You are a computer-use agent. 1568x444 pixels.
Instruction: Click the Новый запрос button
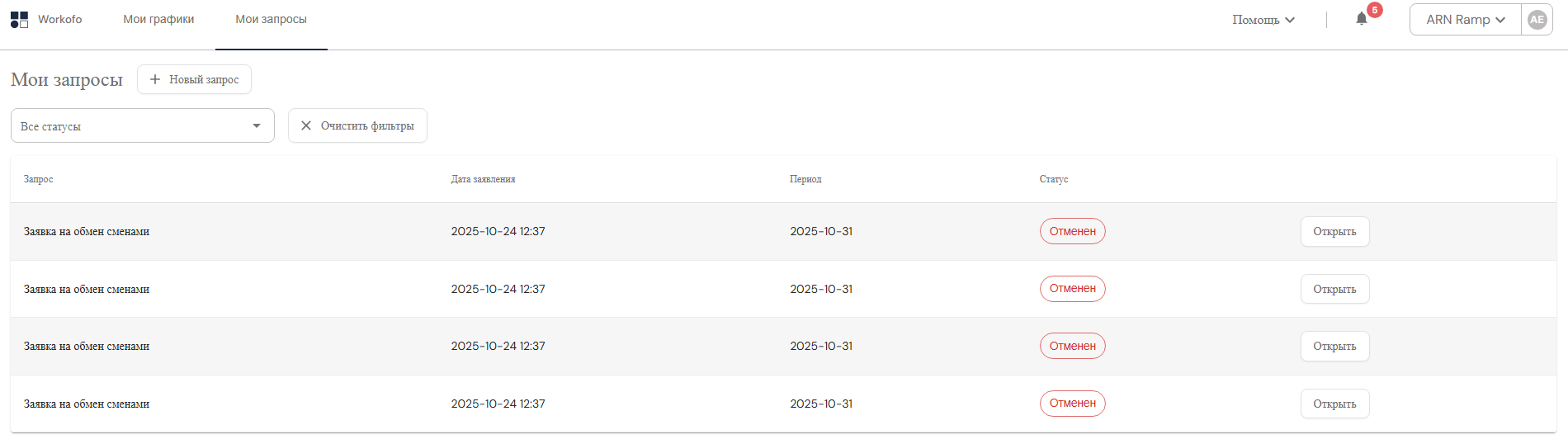[x=195, y=79]
